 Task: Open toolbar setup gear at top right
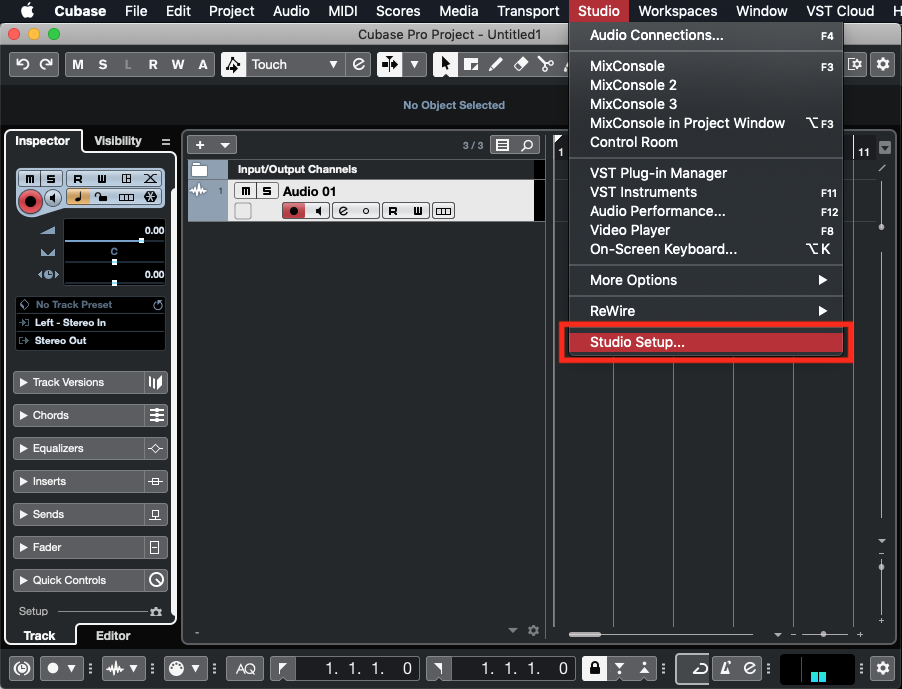[x=883, y=64]
